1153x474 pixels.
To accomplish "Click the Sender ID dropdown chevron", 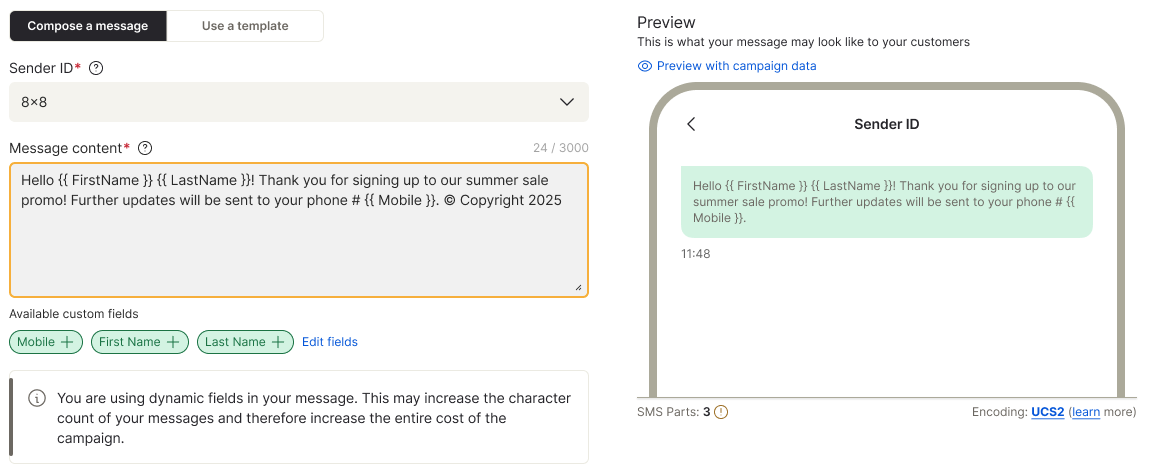I will pyautogui.click(x=567, y=102).
